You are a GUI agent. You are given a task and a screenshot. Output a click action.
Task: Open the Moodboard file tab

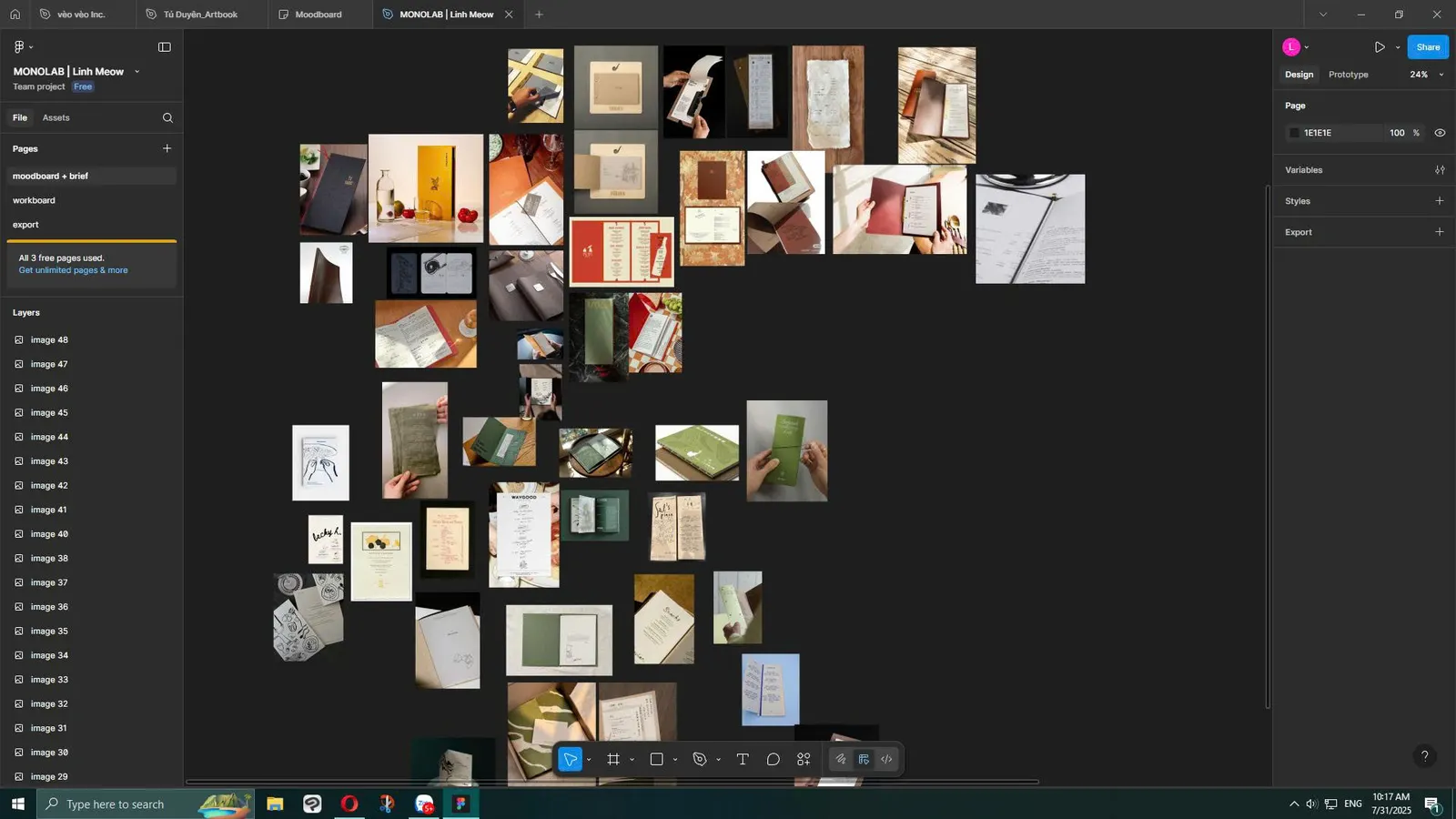point(318,15)
